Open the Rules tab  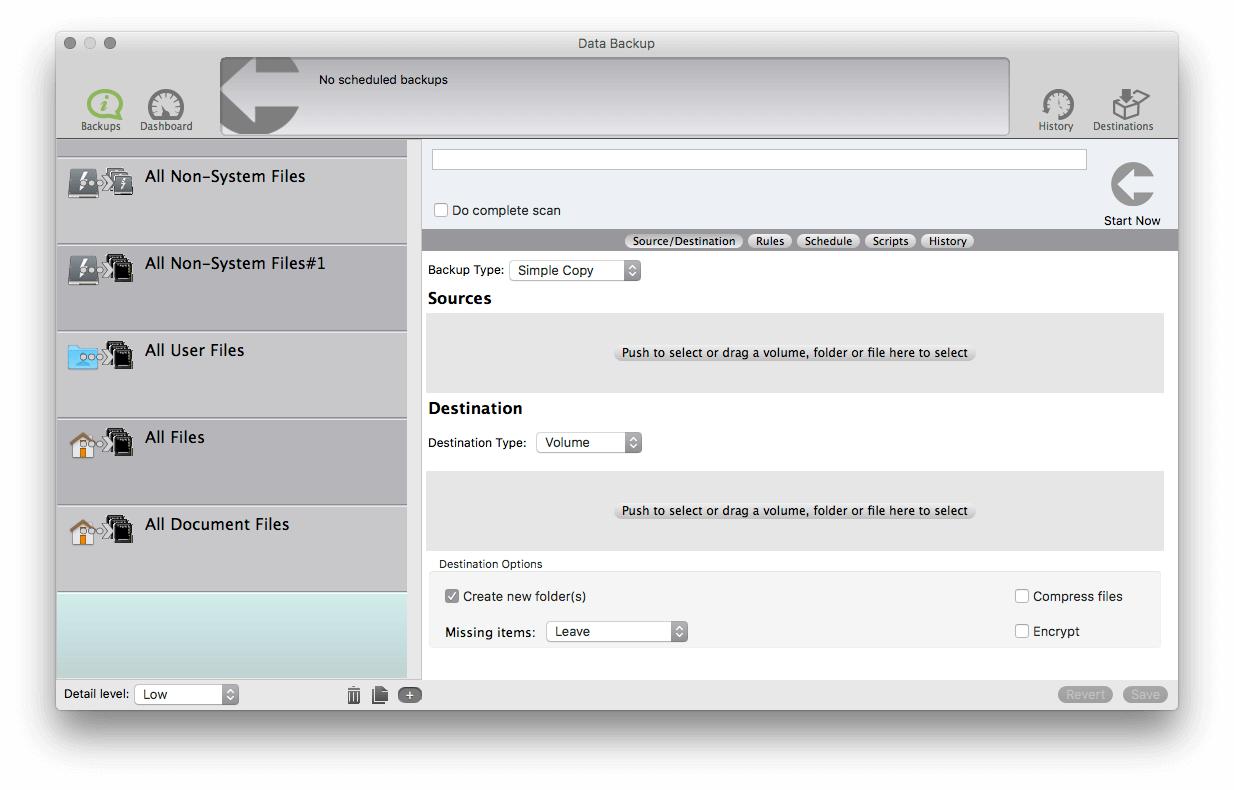tap(770, 241)
